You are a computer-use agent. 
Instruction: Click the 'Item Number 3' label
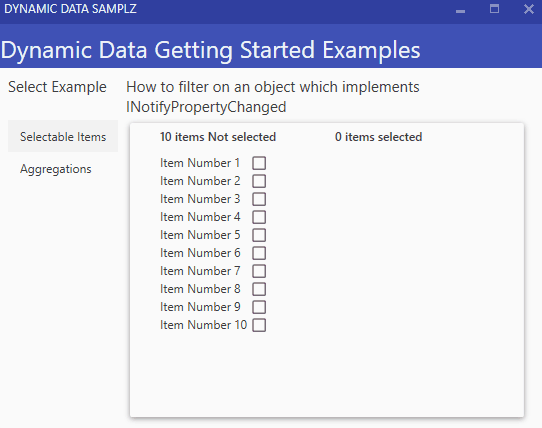[x=200, y=199]
